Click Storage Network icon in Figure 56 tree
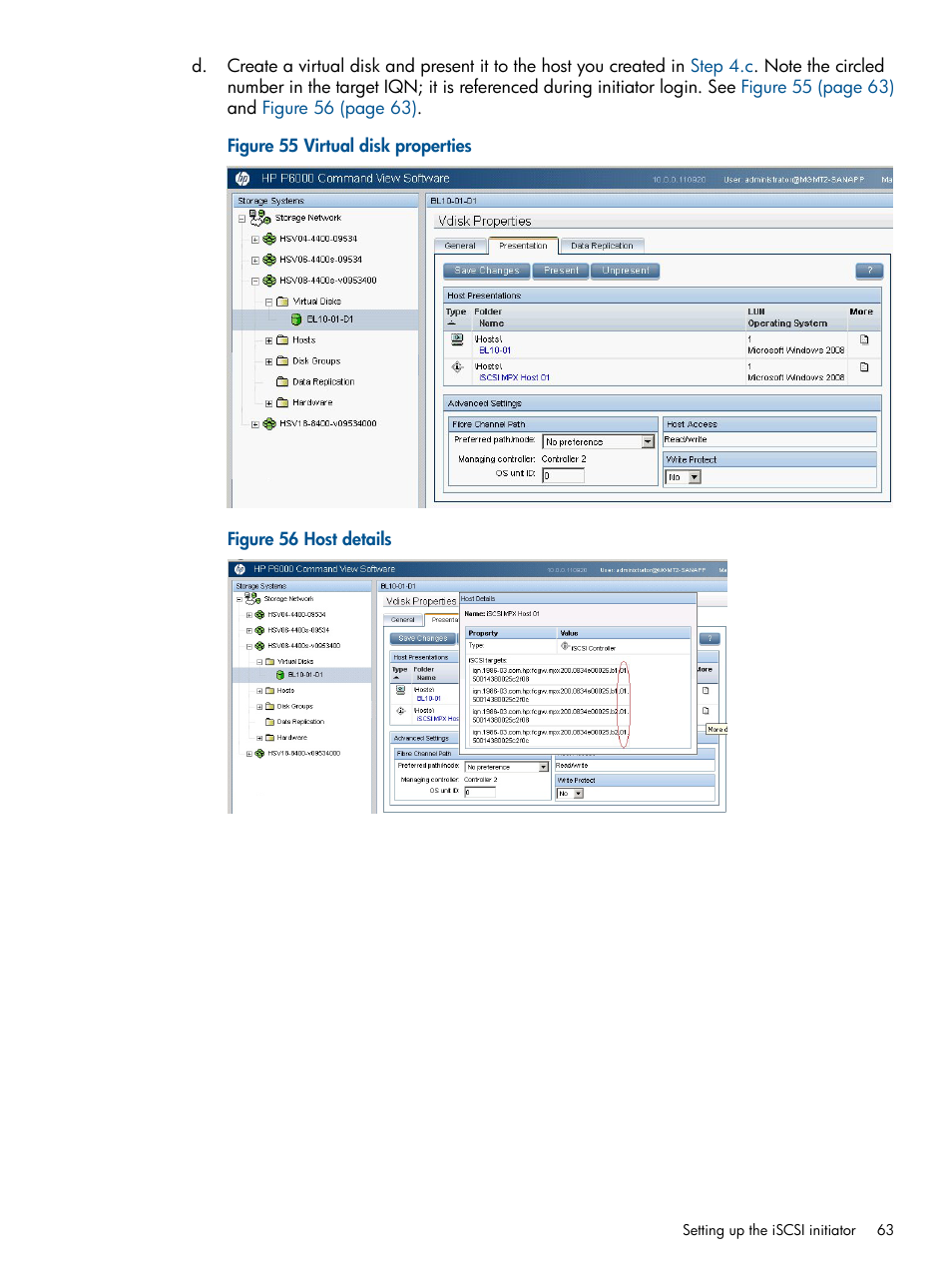 [x=252, y=599]
